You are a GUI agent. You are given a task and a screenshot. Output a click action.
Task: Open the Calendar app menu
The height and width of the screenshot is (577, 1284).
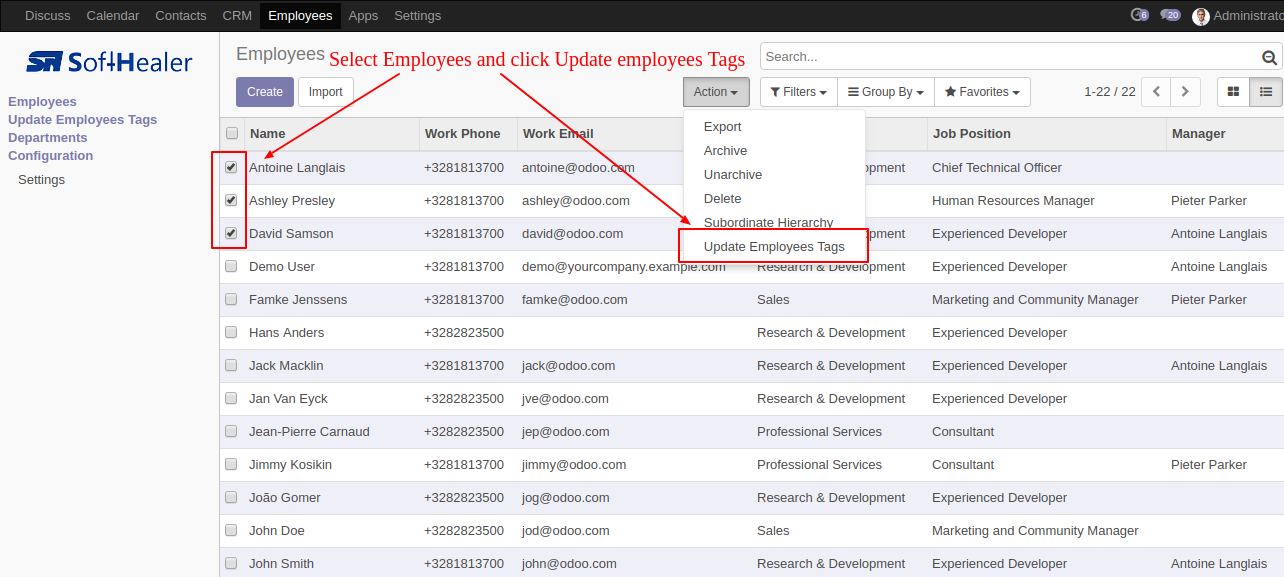click(113, 16)
